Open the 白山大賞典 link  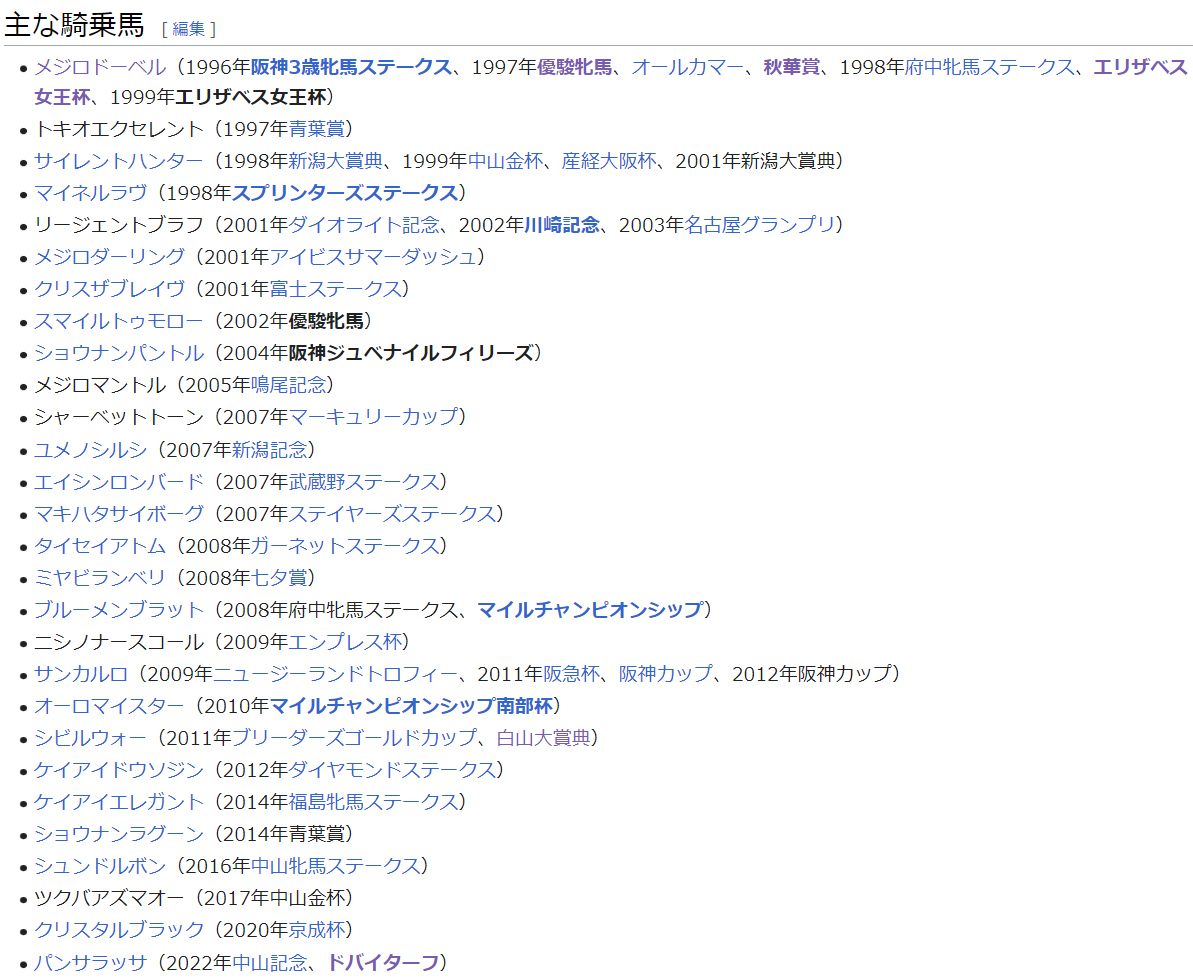[x=543, y=737]
